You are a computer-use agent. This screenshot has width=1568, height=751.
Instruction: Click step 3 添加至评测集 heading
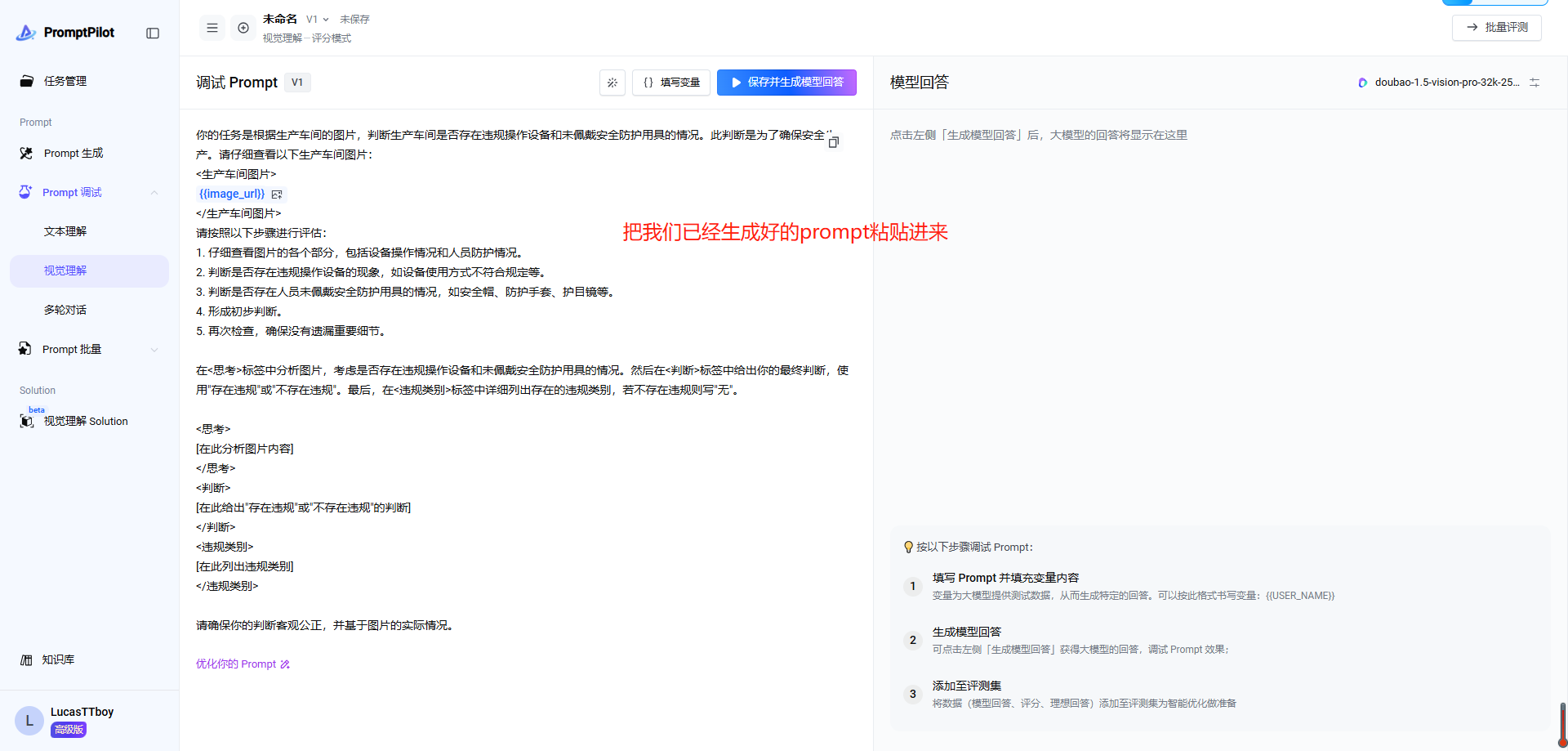(967, 686)
